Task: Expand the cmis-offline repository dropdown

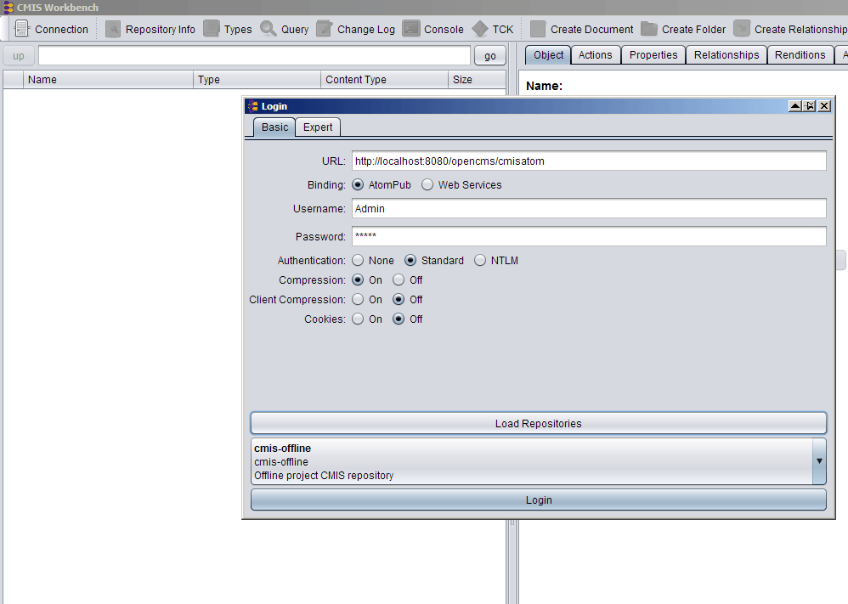Action: [x=819, y=462]
